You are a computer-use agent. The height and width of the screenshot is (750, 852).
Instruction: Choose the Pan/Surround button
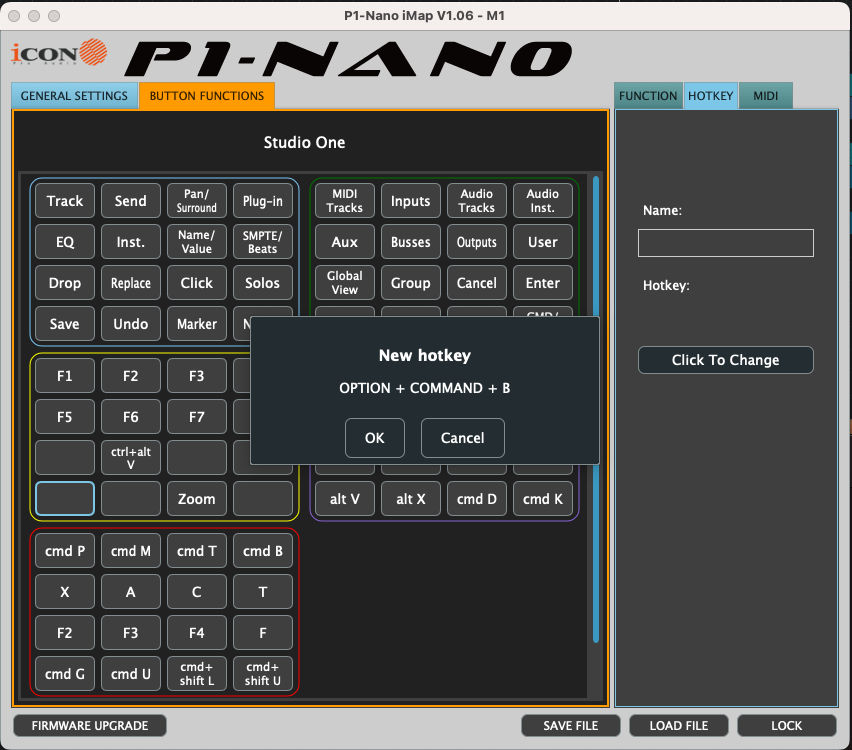coord(197,201)
